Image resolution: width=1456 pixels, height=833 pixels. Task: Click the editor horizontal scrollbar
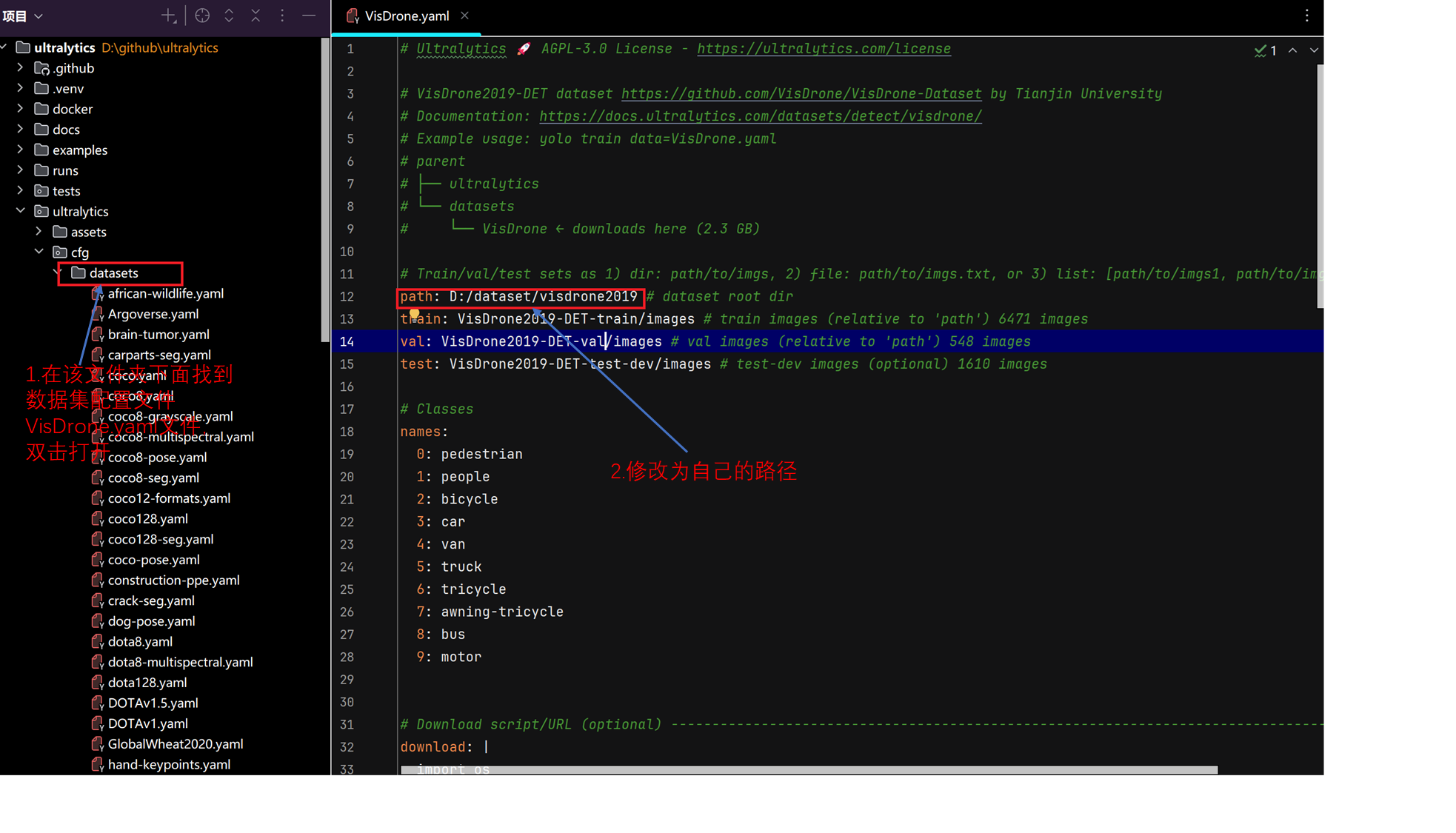point(809,770)
